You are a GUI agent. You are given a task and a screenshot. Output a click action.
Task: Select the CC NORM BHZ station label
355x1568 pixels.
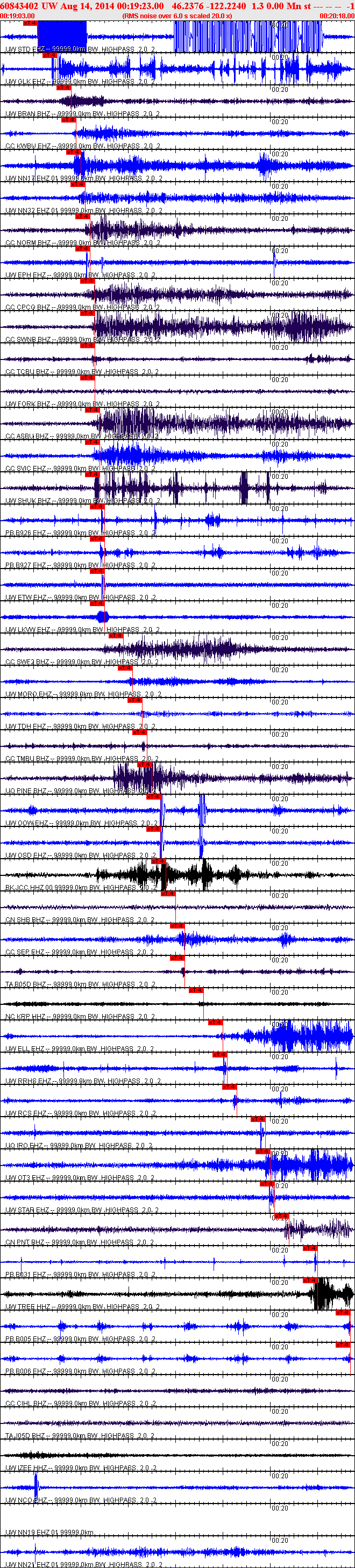click(x=83, y=243)
